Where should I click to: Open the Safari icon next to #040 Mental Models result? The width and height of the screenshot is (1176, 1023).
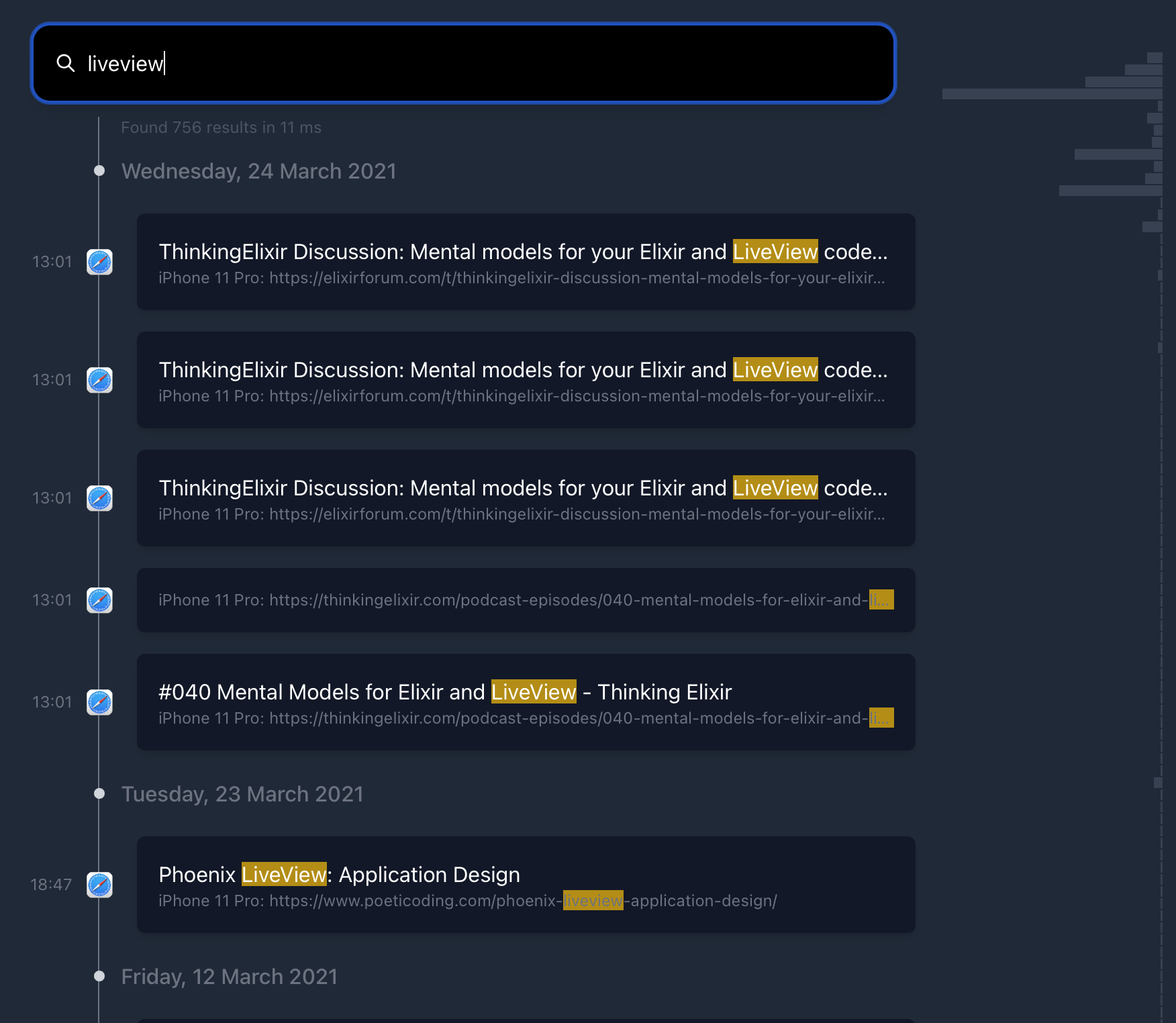[x=99, y=702]
